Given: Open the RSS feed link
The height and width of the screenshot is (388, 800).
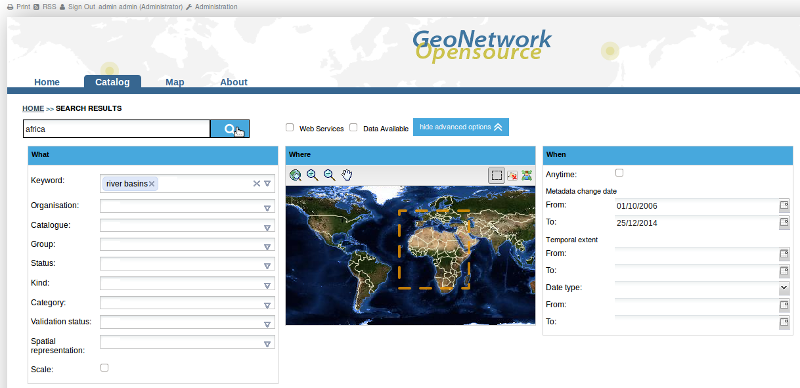Looking at the screenshot, I should coord(44,7).
